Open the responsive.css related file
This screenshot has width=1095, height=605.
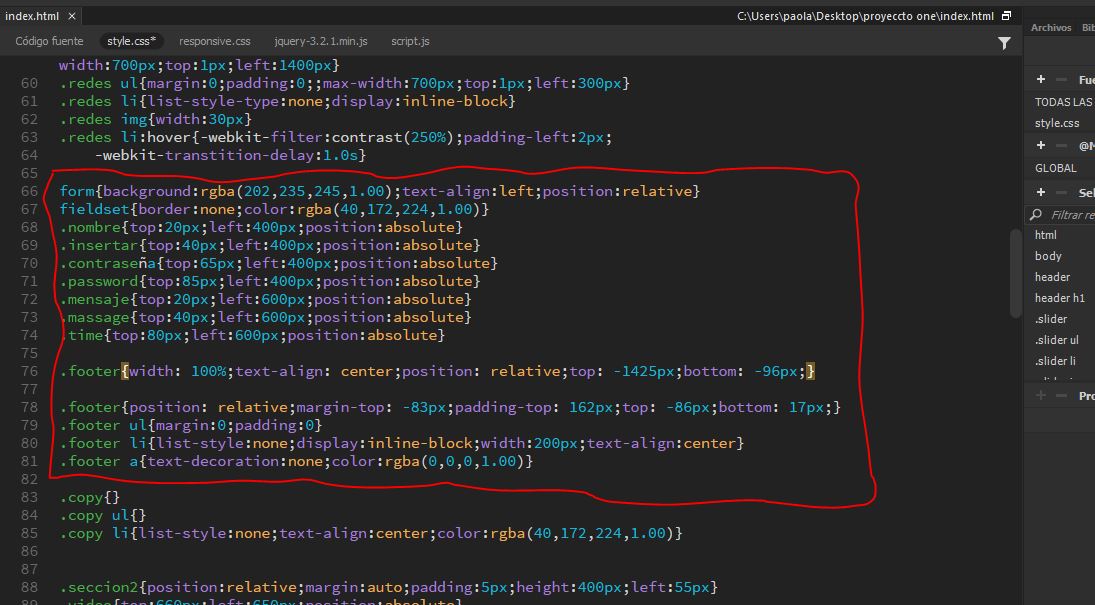[214, 41]
